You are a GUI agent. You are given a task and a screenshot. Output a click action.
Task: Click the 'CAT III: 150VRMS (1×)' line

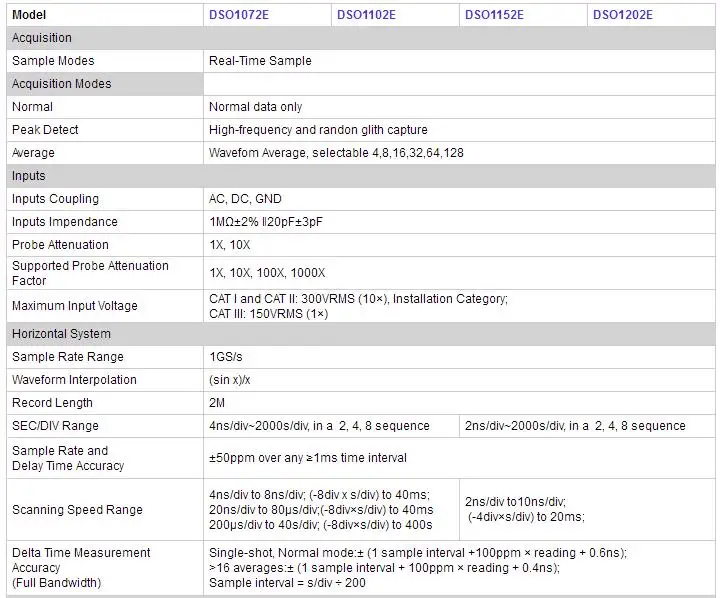(x=268, y=314)
